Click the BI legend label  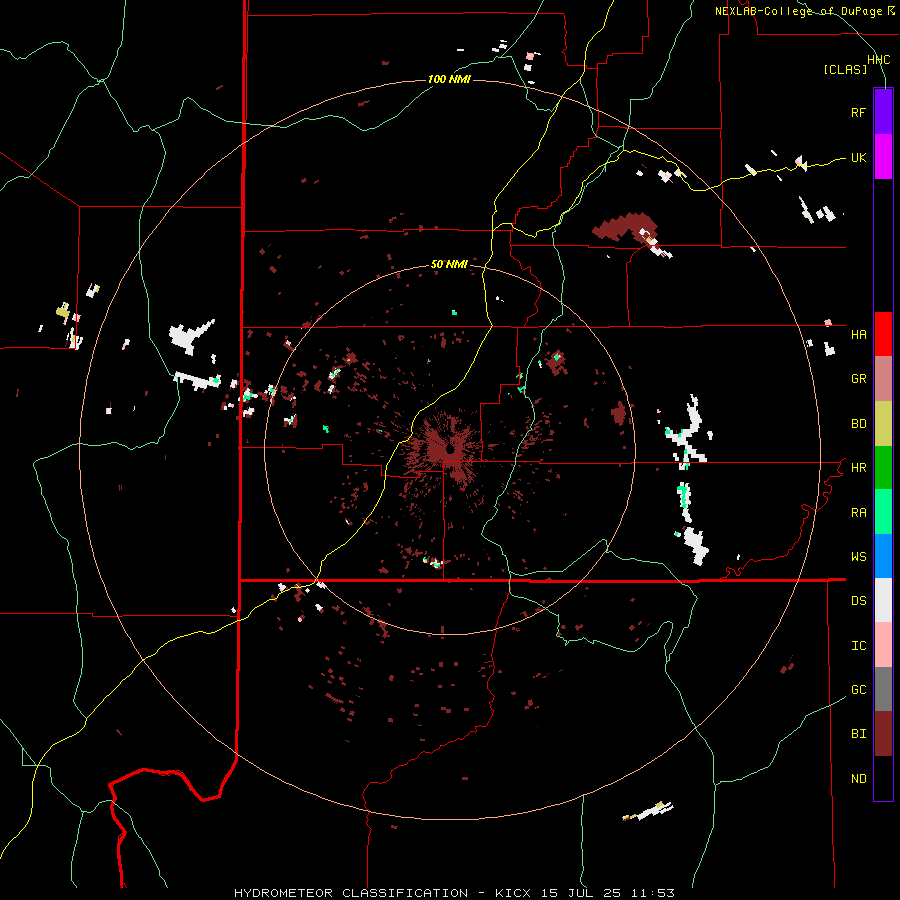click(858, 734)
